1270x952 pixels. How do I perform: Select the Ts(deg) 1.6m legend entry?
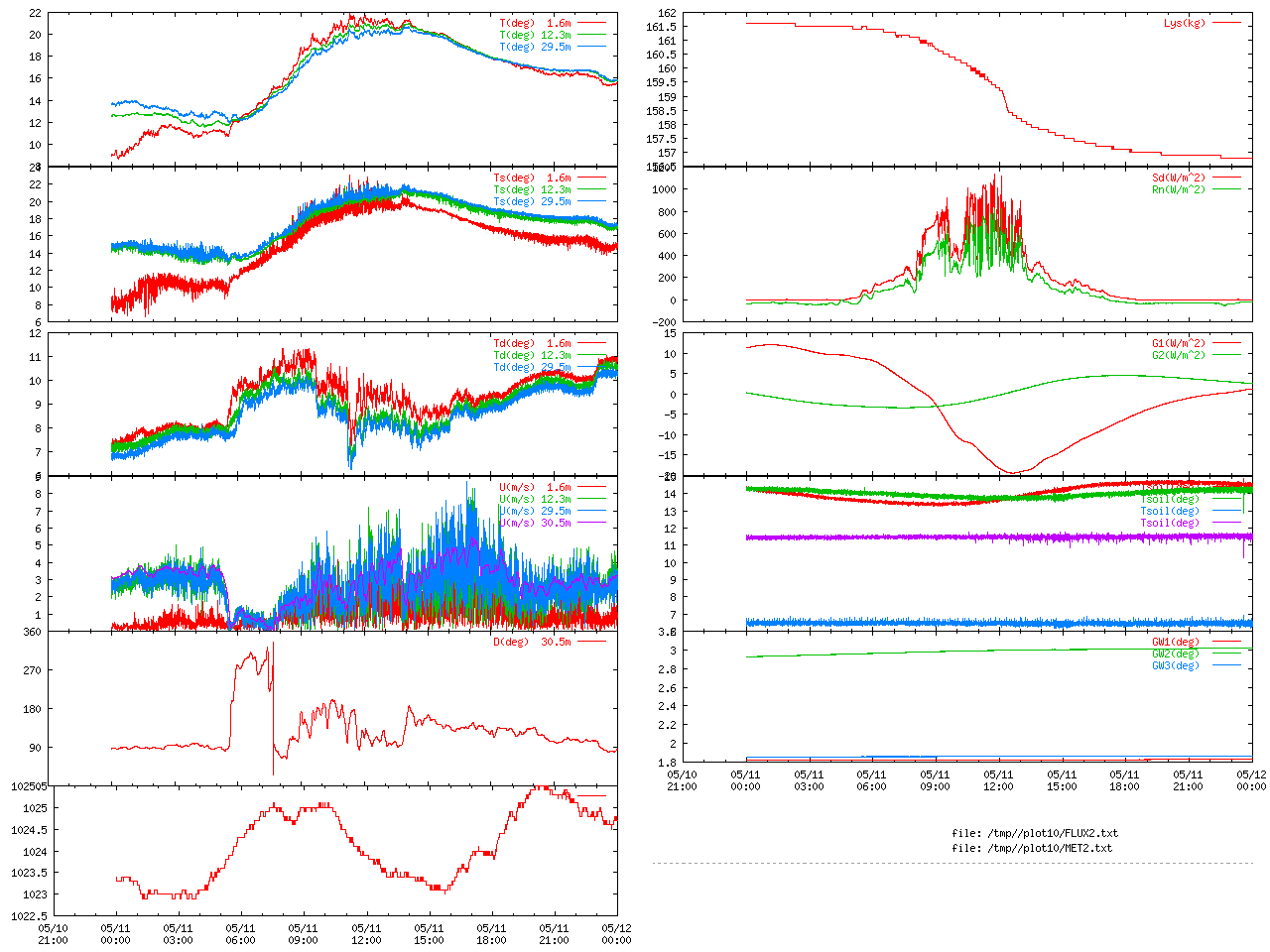click(x=533, y=178)
